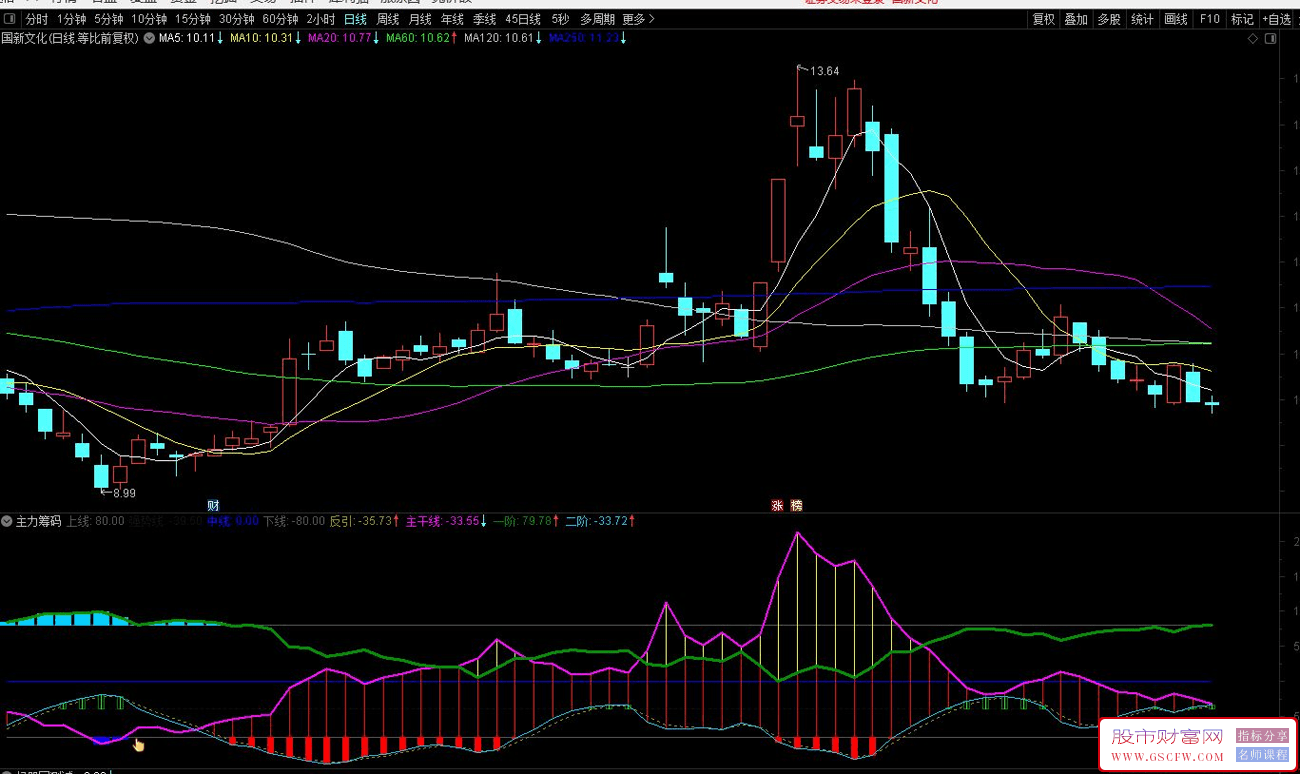Open the 名师课程 link in the banner
This screenshot has height=774, width=1300.
pyautogui.click(x=1263, y=755)
